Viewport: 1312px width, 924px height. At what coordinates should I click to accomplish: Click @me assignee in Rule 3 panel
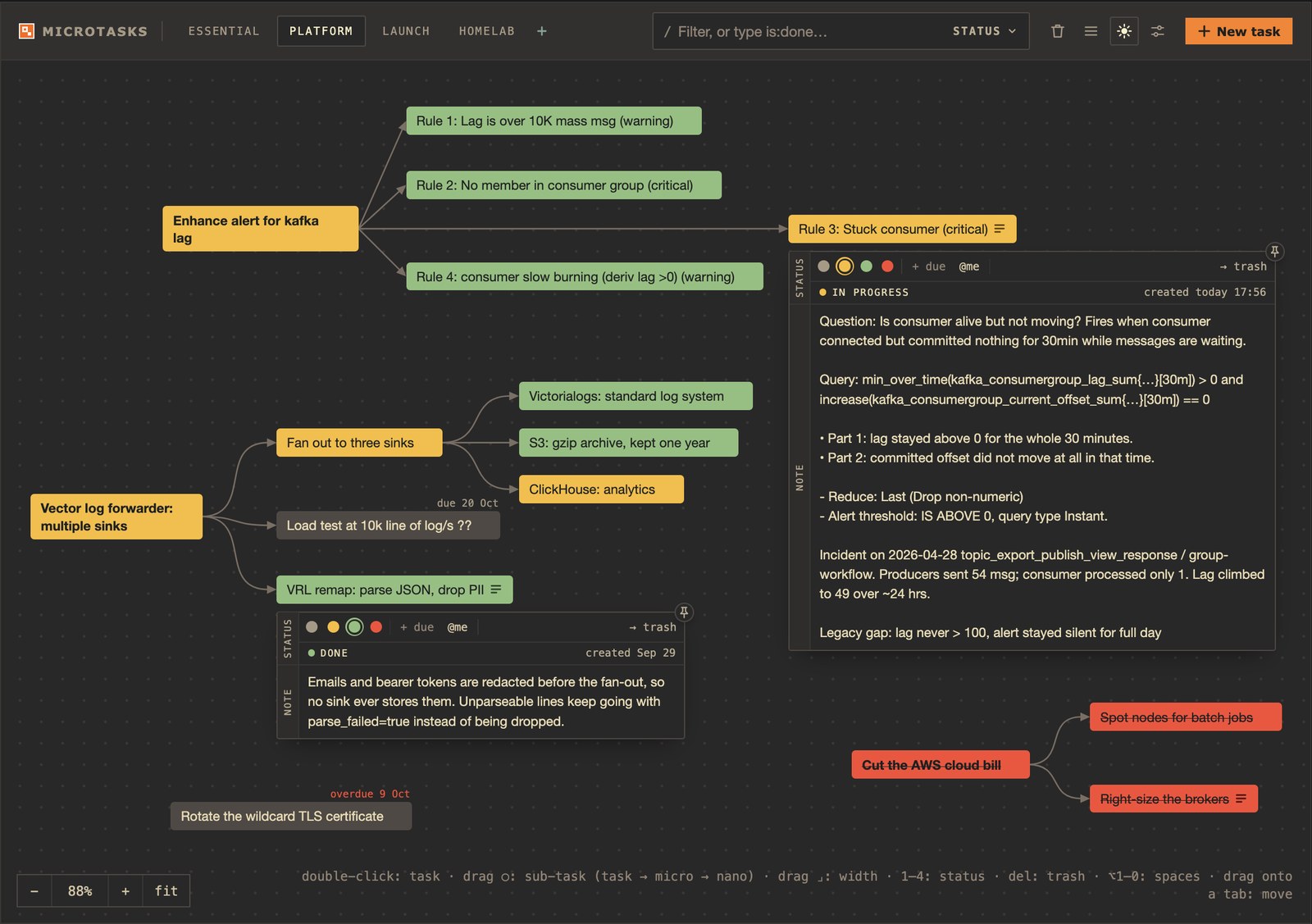point(969,266)
